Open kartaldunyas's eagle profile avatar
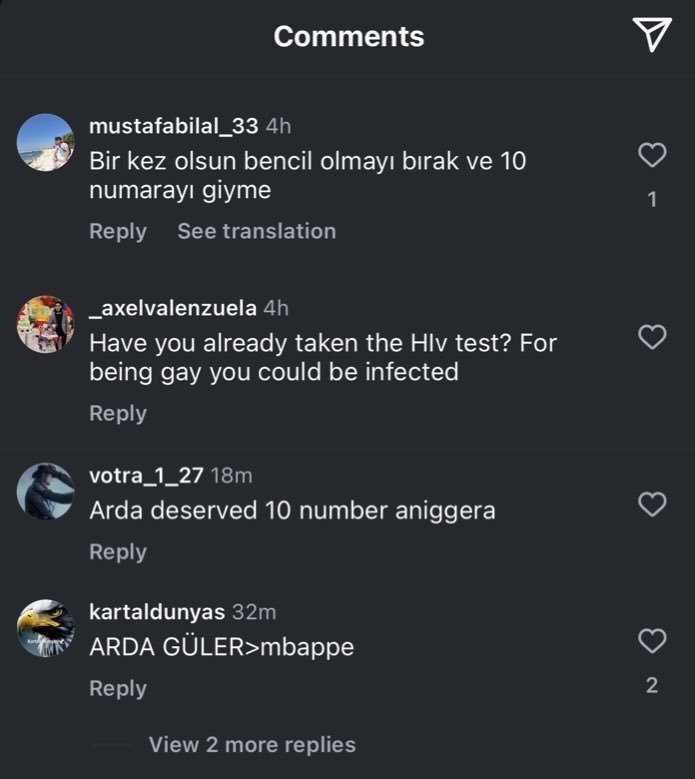Screen dimensions: 695x779 tap(46, 628)
